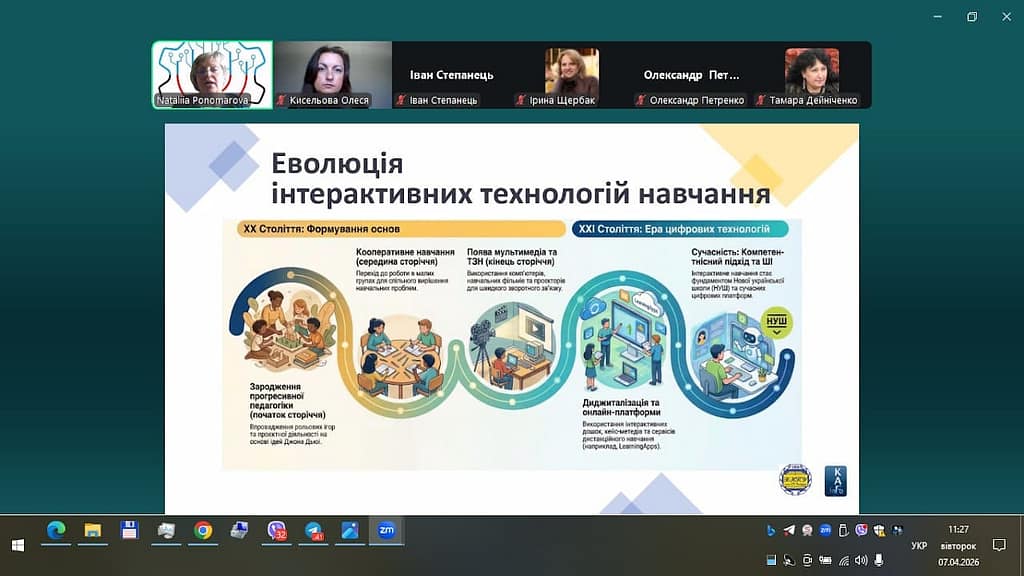
Task: Launch Google Chrome from the taskbar
Action: coord(203,531)
